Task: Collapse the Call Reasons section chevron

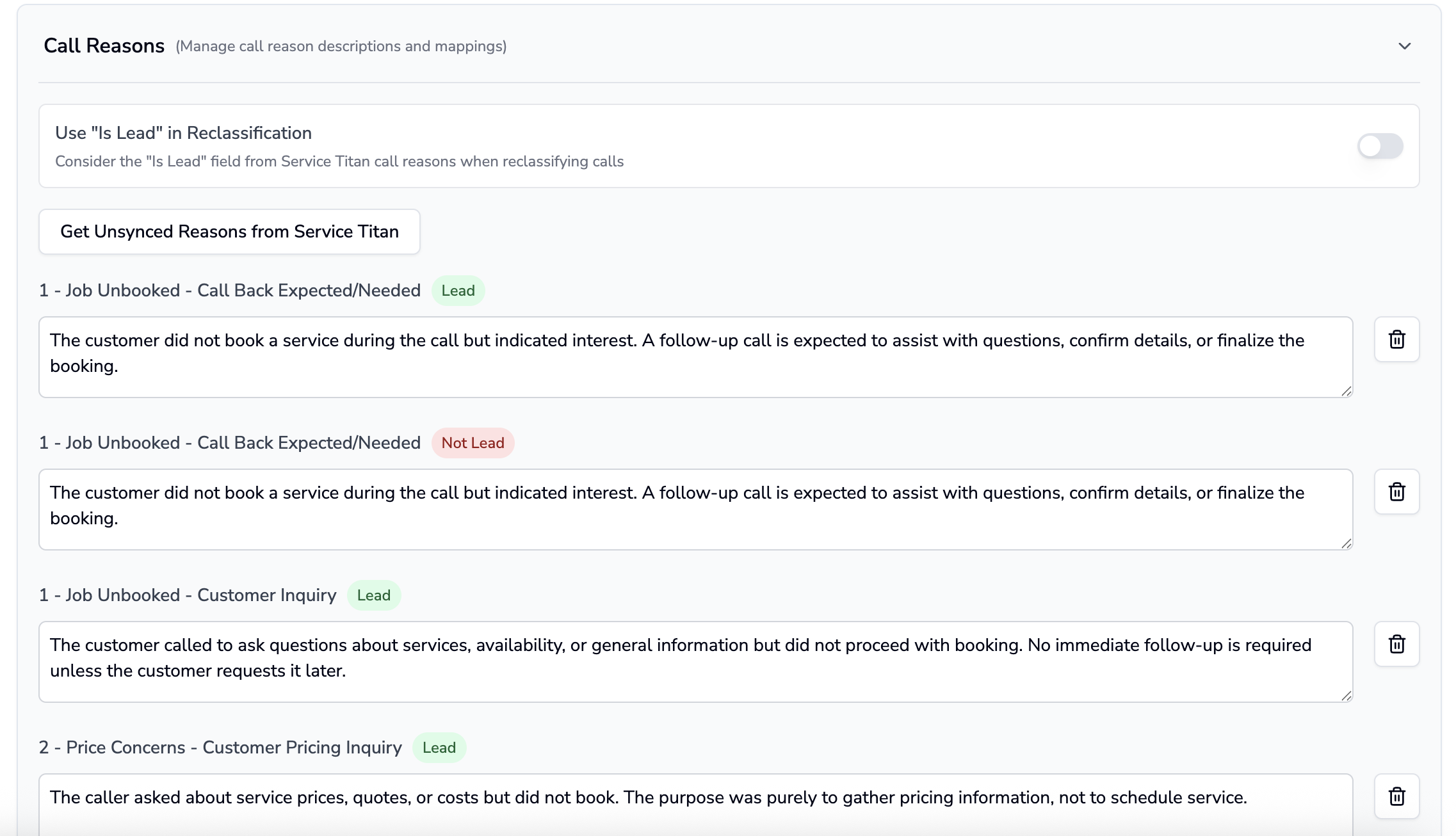Action: coord(1404,46)
